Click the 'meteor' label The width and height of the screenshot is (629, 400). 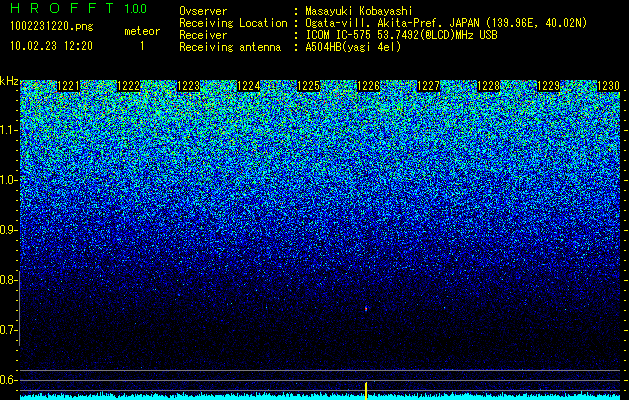click(142, 31)
